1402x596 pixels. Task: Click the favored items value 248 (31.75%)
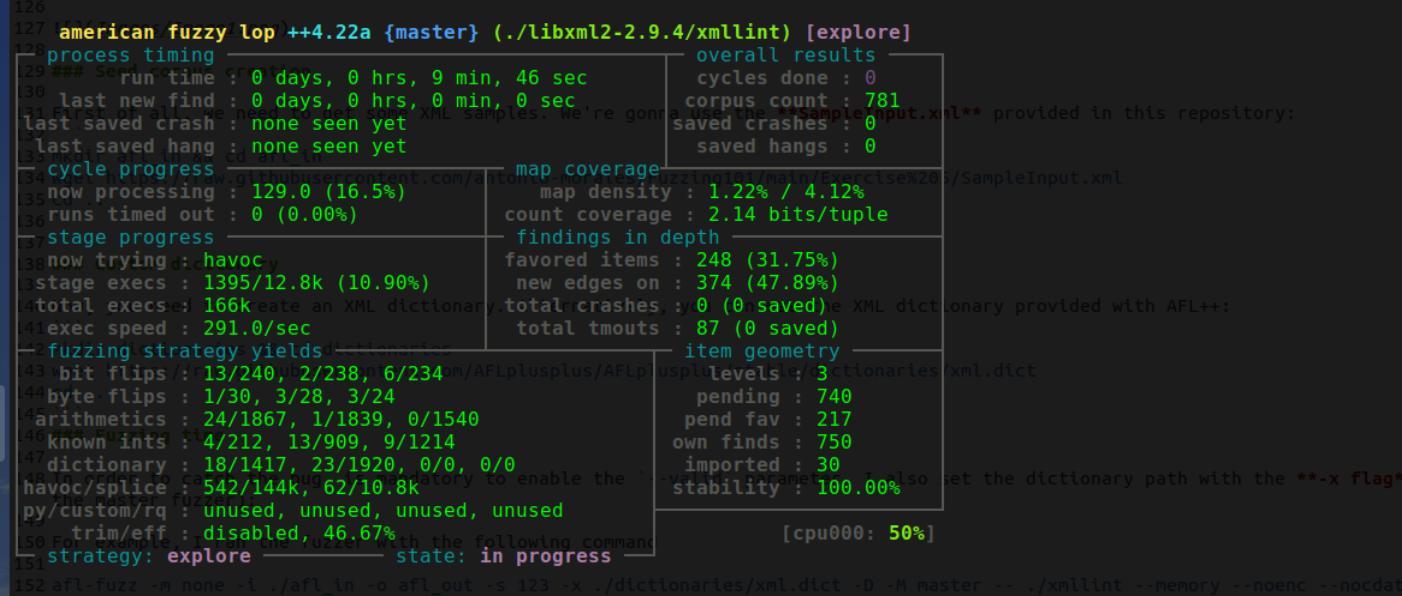pyautogui.click(x=767, y=260)
